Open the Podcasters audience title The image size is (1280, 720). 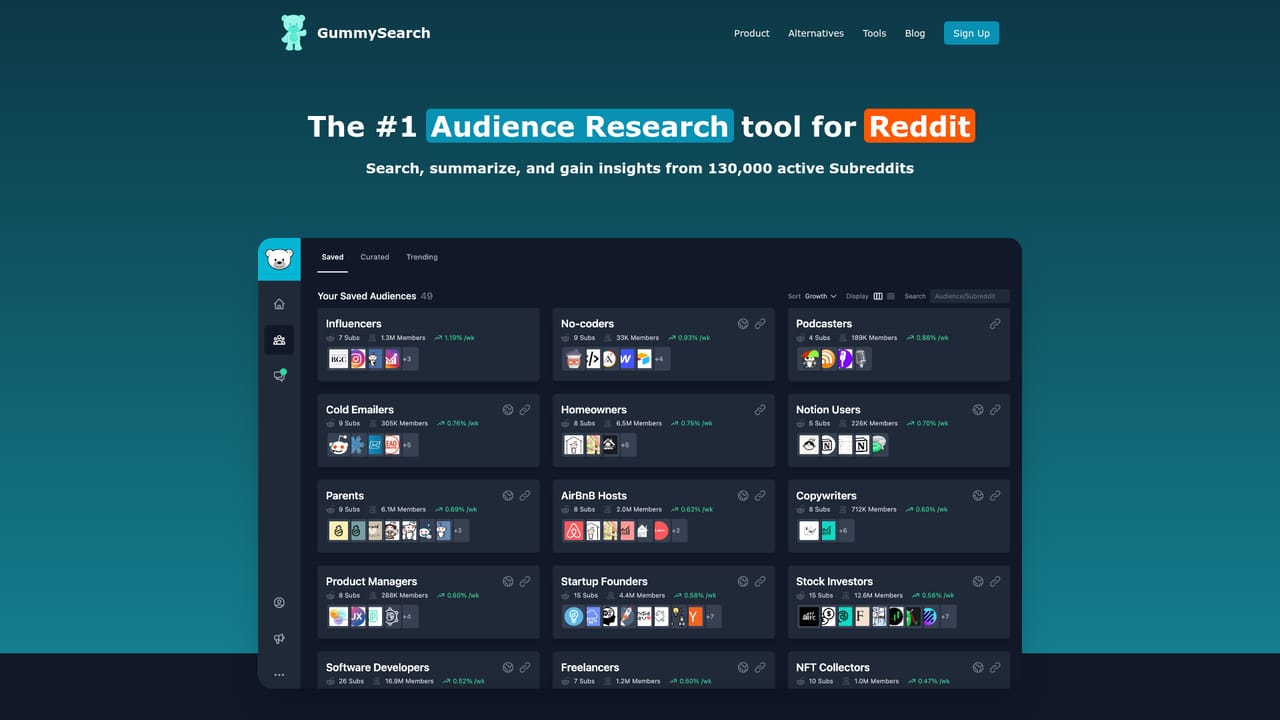coord(824,324)
